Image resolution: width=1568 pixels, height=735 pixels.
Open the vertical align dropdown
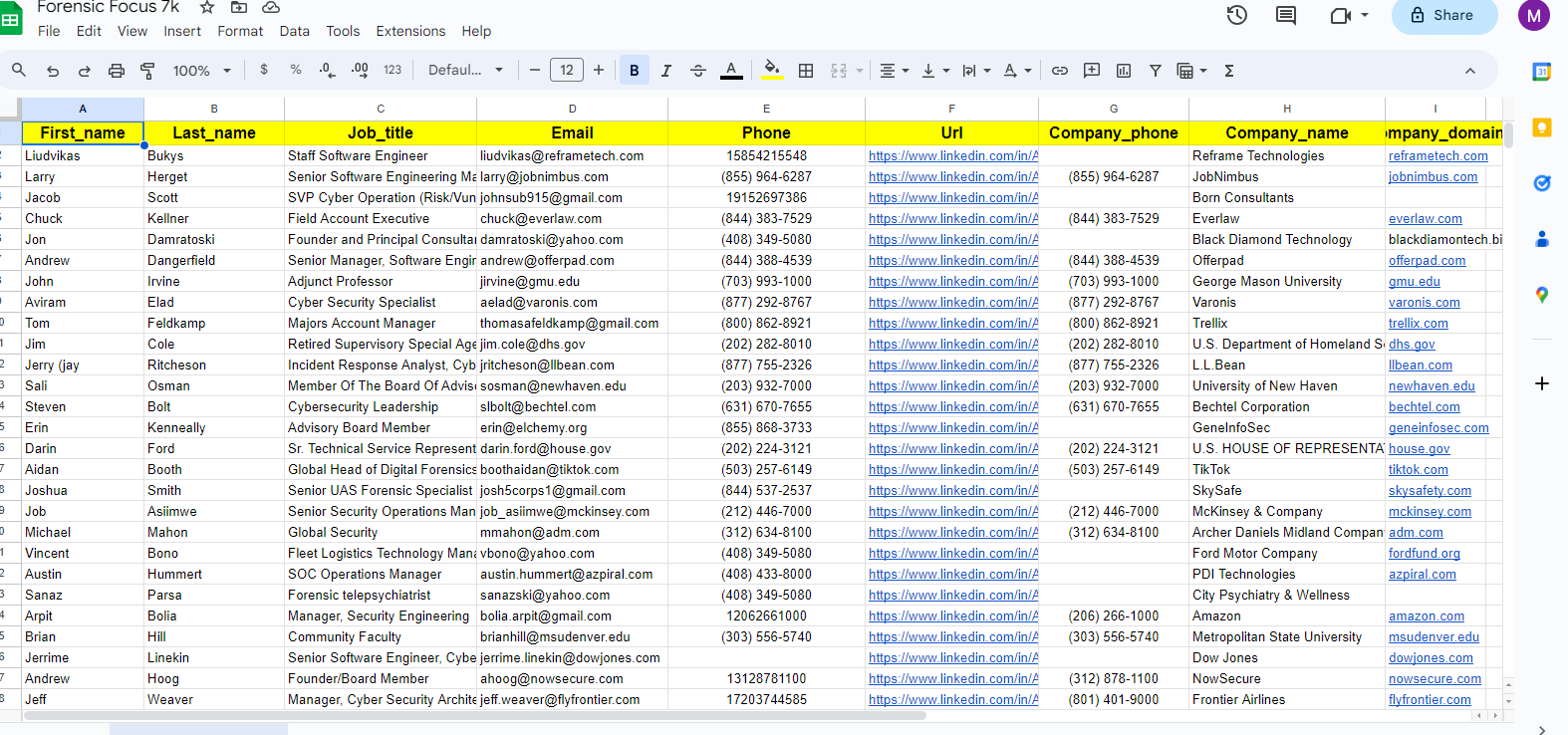tap(935, 71)
